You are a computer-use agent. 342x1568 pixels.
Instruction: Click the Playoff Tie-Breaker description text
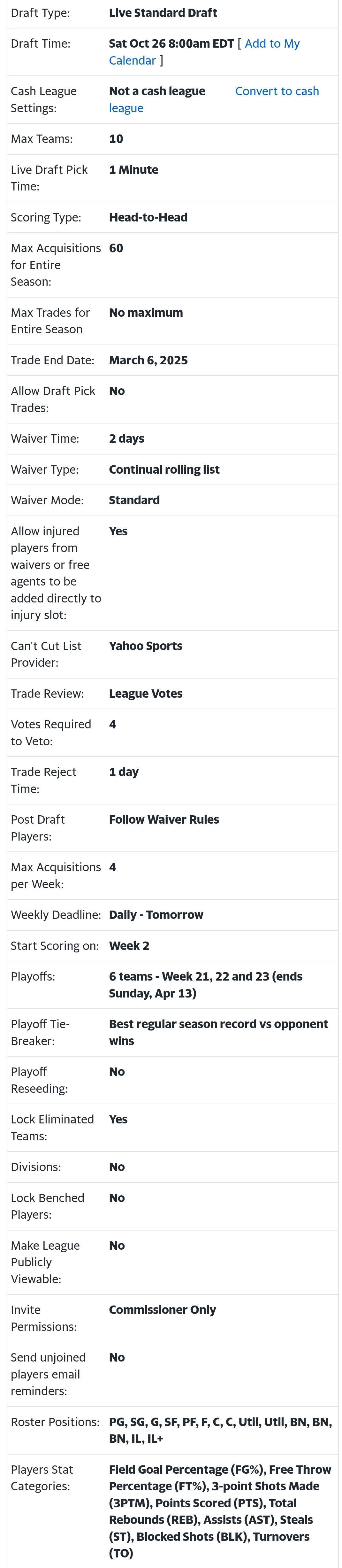point(218,1032)
